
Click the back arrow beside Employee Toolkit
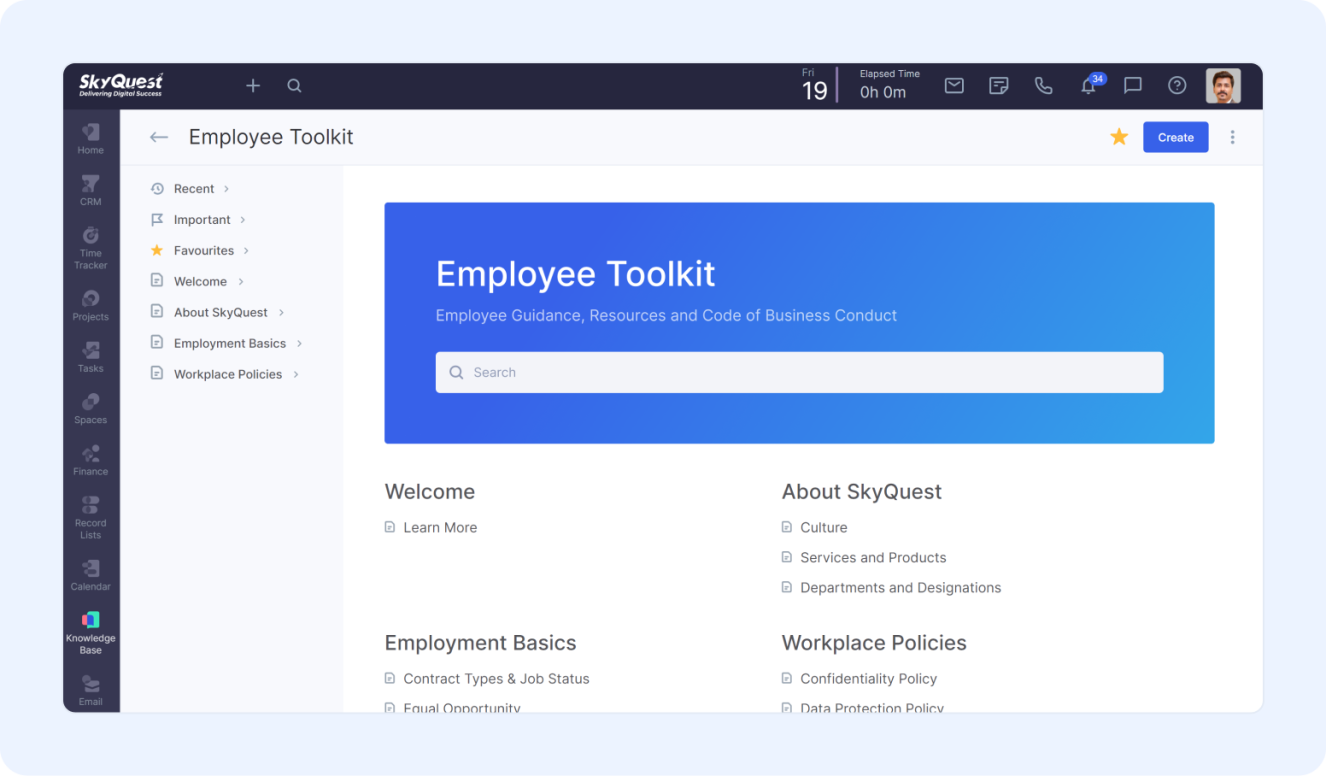click(x=158, y=137)
